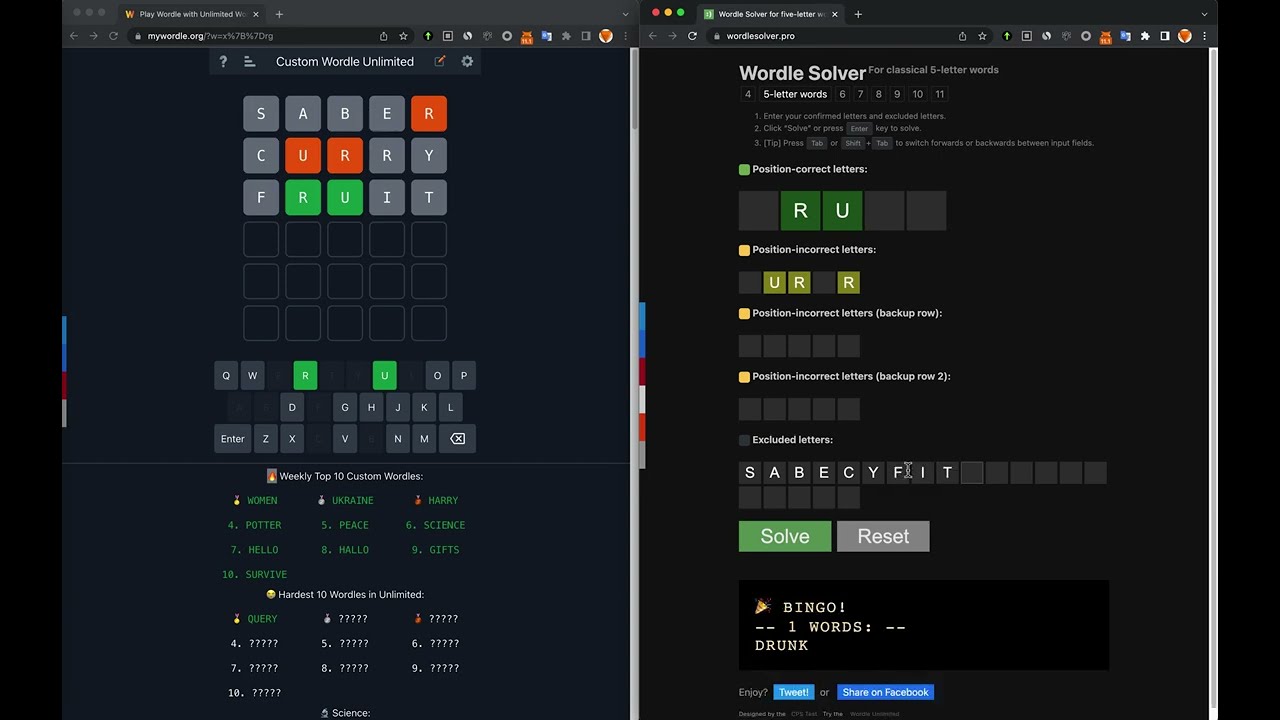Reload the wordlesolver.pro page
The width and height of the screenshot is (1280, 720).
[692, 36]
